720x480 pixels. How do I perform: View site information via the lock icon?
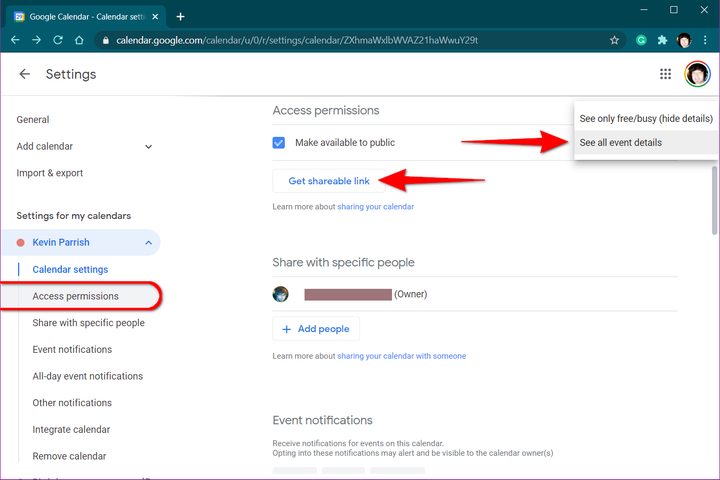click(106, 40)
